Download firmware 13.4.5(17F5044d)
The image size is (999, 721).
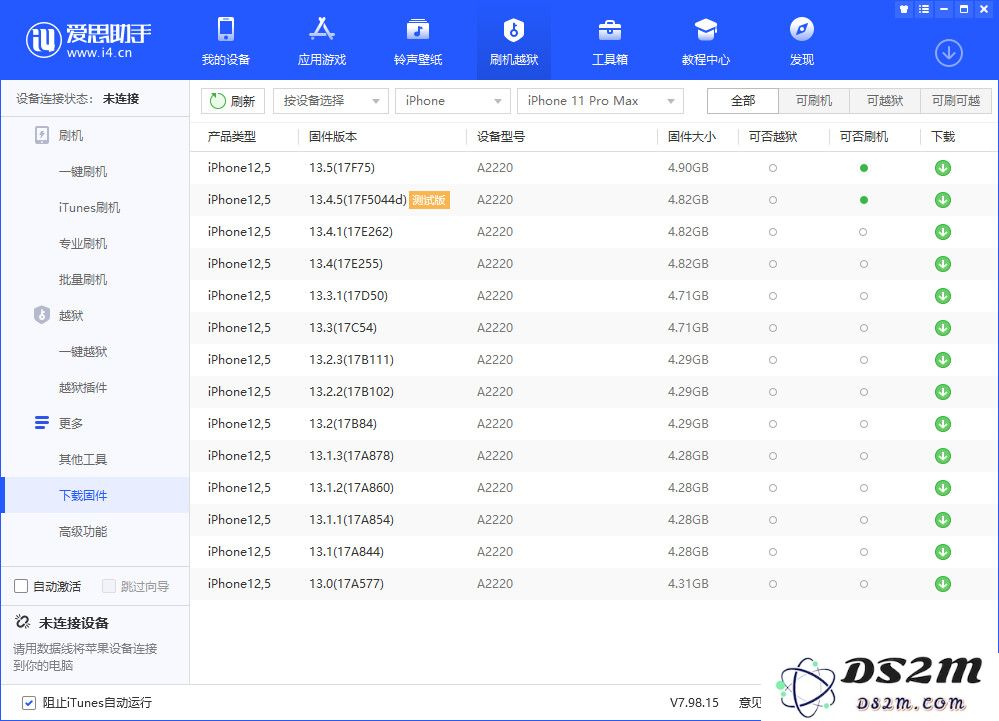[943, 200]
